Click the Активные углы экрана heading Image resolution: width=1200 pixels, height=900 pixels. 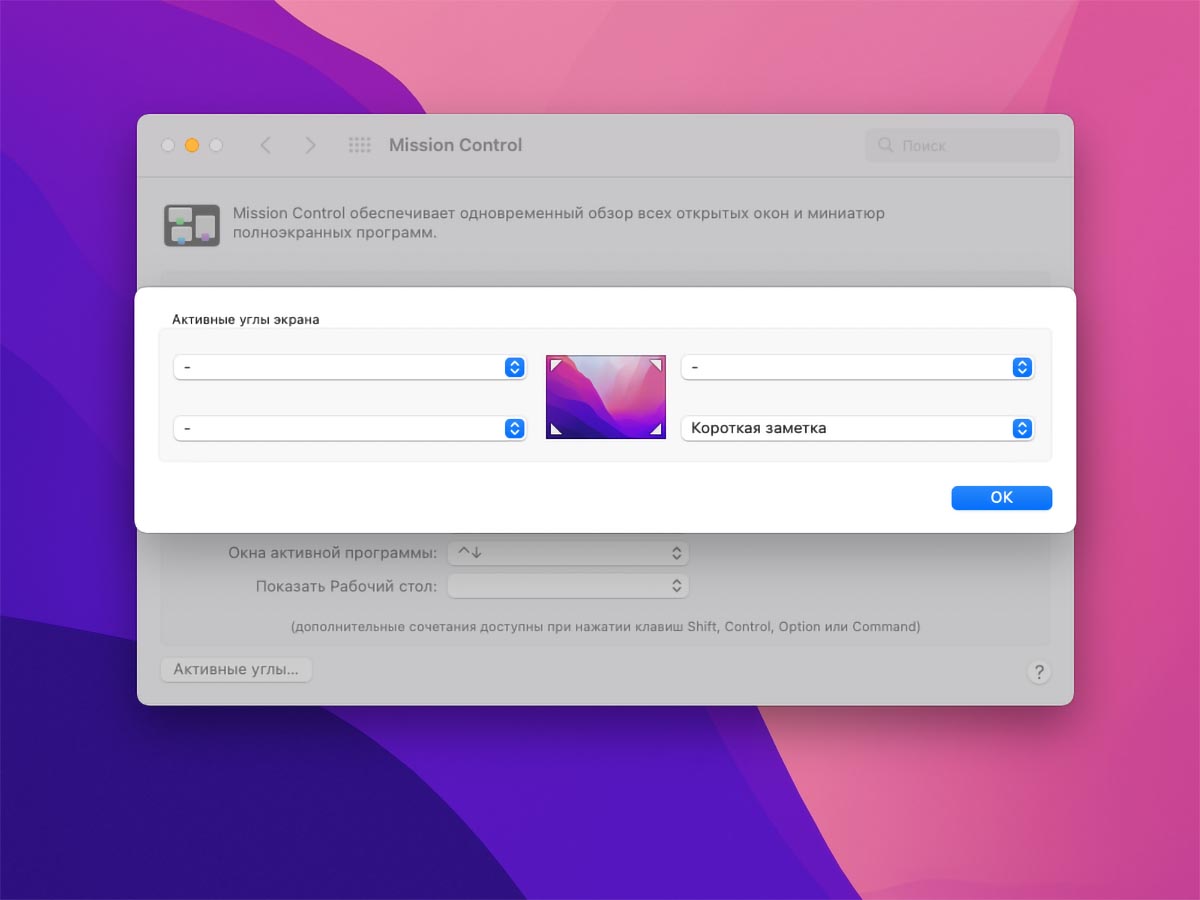[x=245, y=319]
